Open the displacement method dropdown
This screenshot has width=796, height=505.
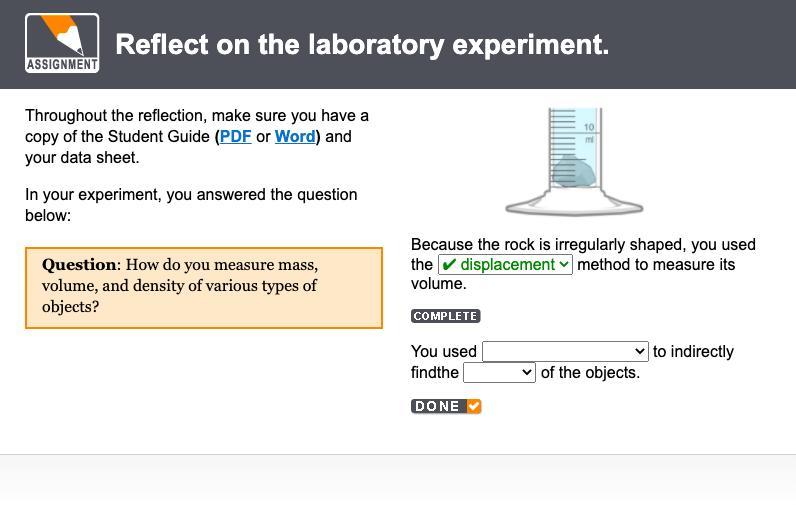click(x=505, y=265)
